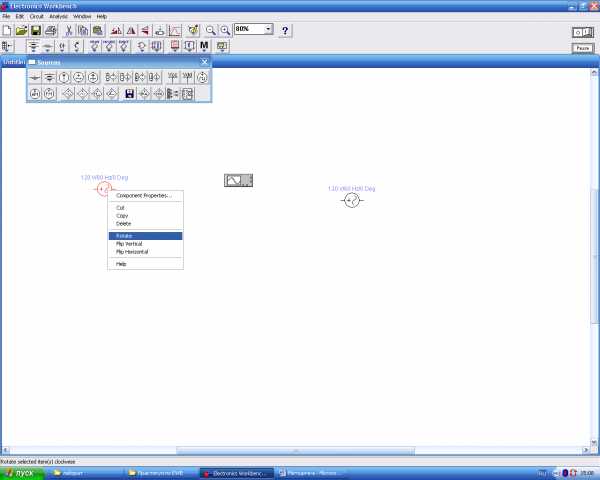Click the Component Properties toolbar icon
Screen dimensions: 600x480
(x=193, y=30)
